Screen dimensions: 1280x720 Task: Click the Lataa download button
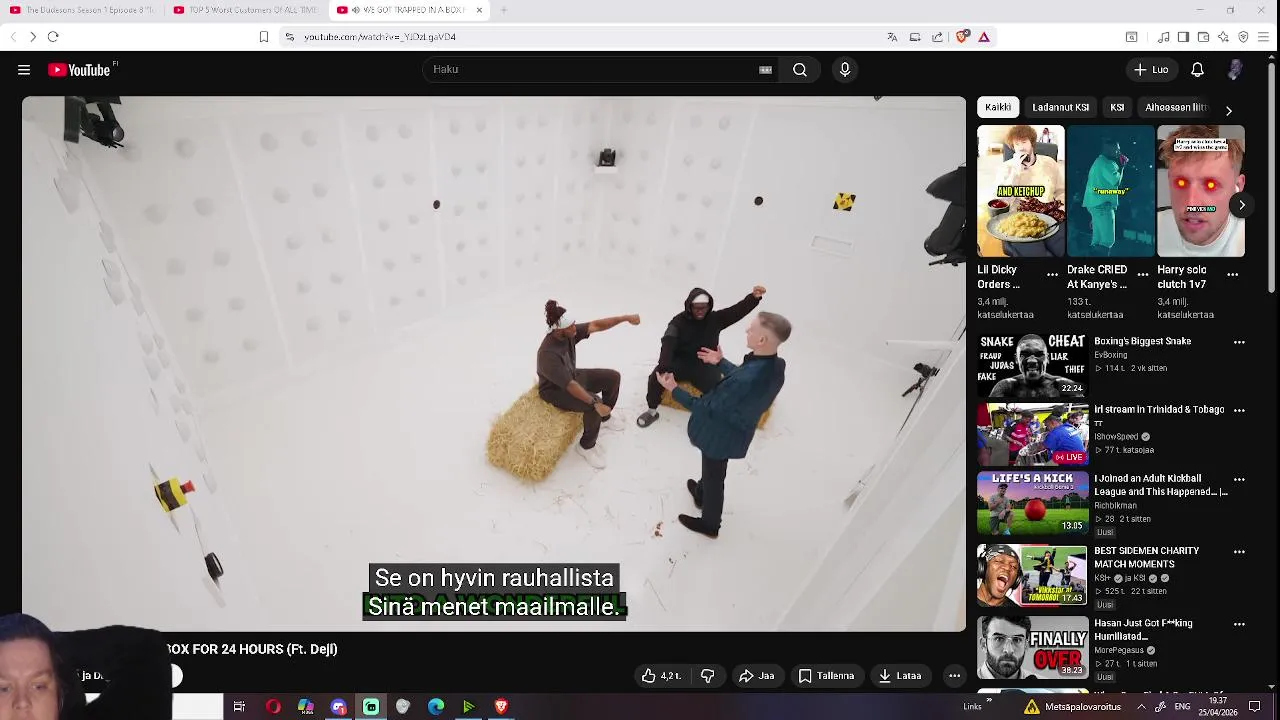pyautogui.click(x=900, y=676)
